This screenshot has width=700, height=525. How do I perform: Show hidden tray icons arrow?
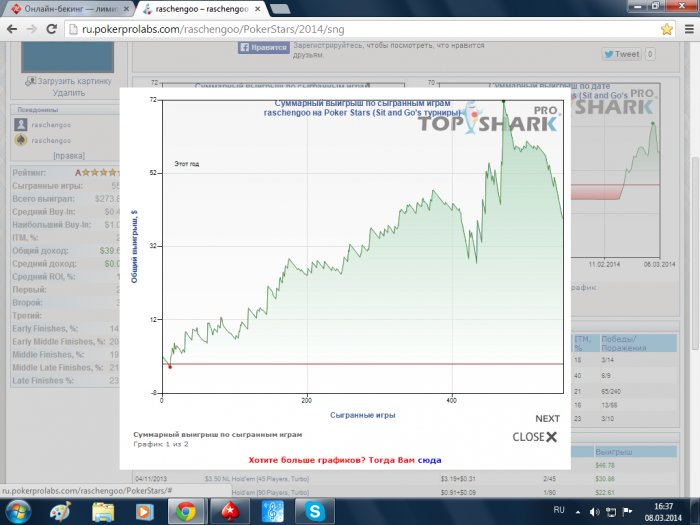coord(578,512)
